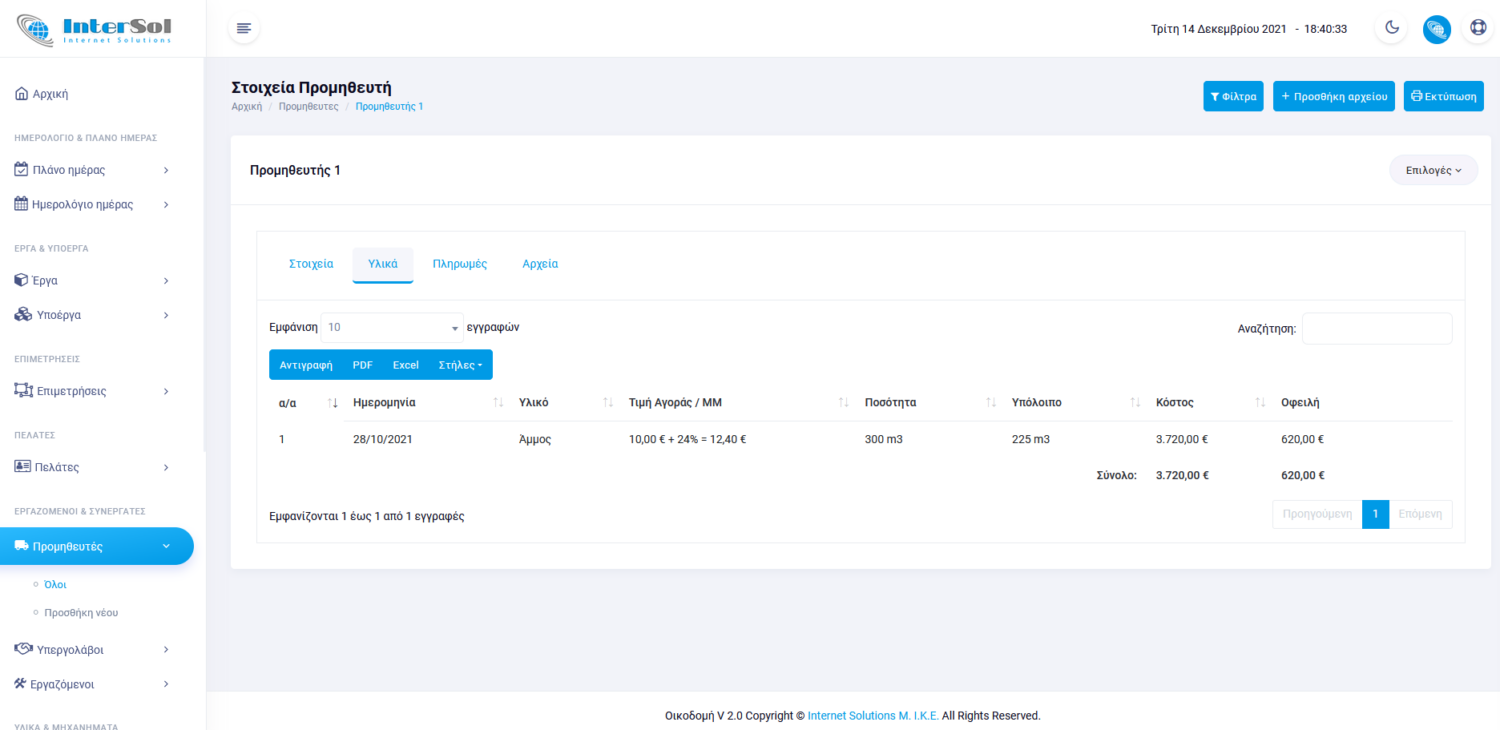Switch to dark mode moon icon
Viewport: 1500px width, 730px height.
(x=1391, y=28)
